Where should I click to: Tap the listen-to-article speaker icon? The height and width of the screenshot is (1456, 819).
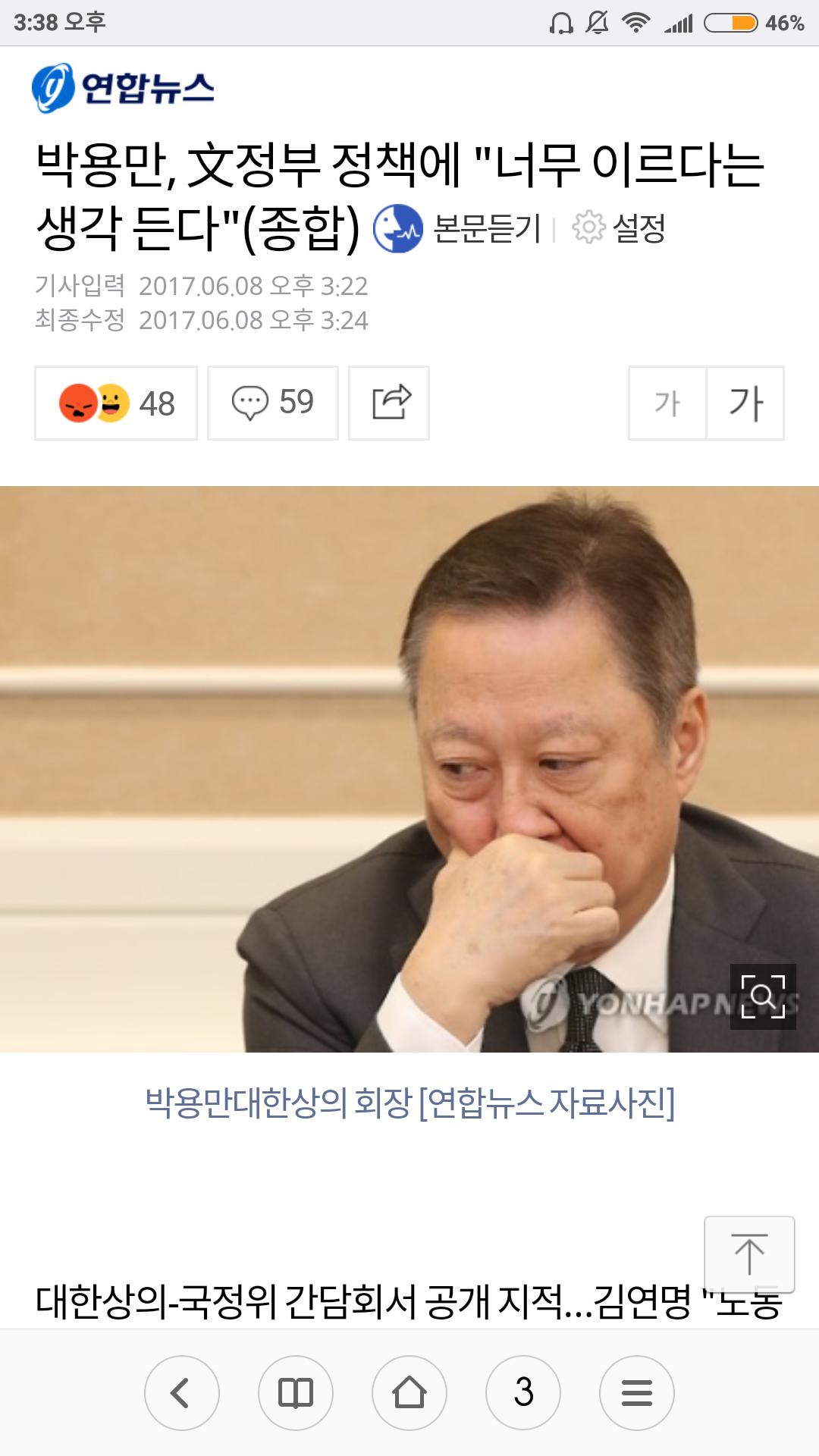pos(397,228)
